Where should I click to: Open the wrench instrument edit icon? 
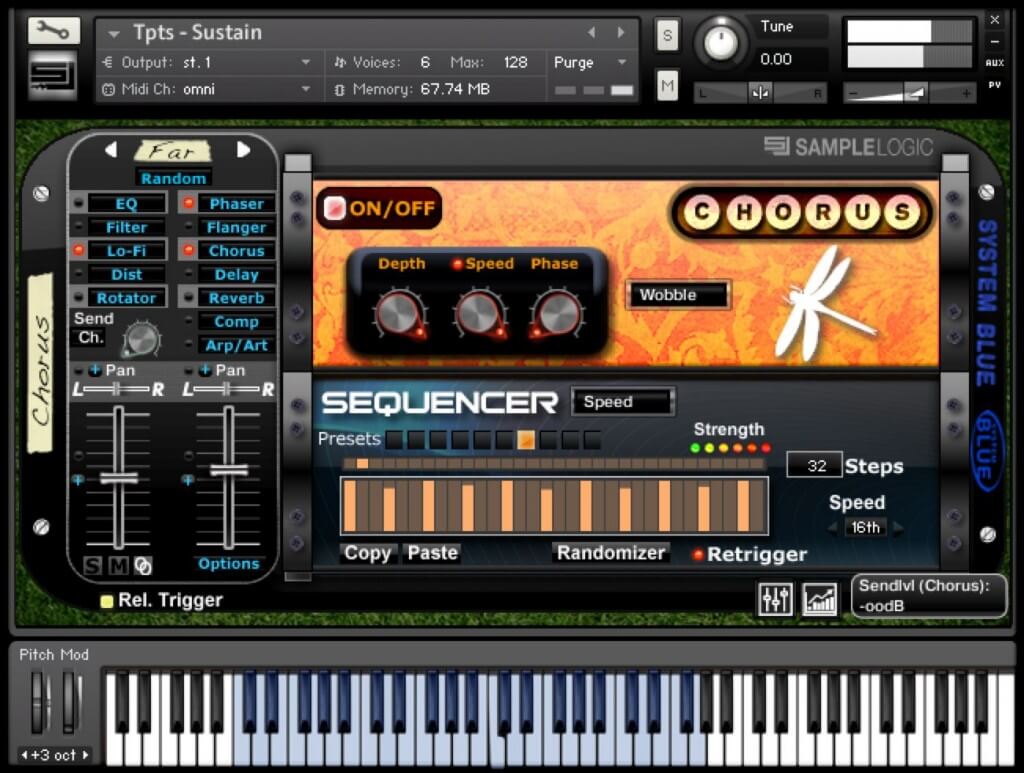click(x=53, y=30)
